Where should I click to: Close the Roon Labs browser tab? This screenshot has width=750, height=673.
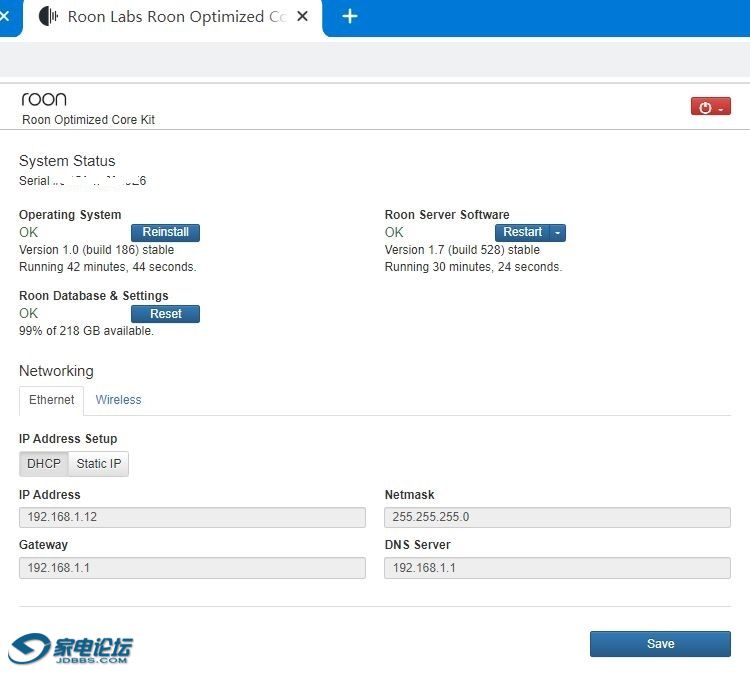pos(304,17)
